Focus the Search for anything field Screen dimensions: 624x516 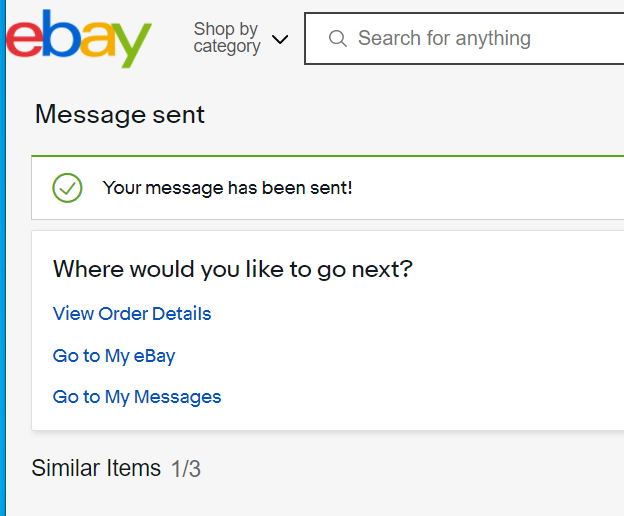pos(464,39)
